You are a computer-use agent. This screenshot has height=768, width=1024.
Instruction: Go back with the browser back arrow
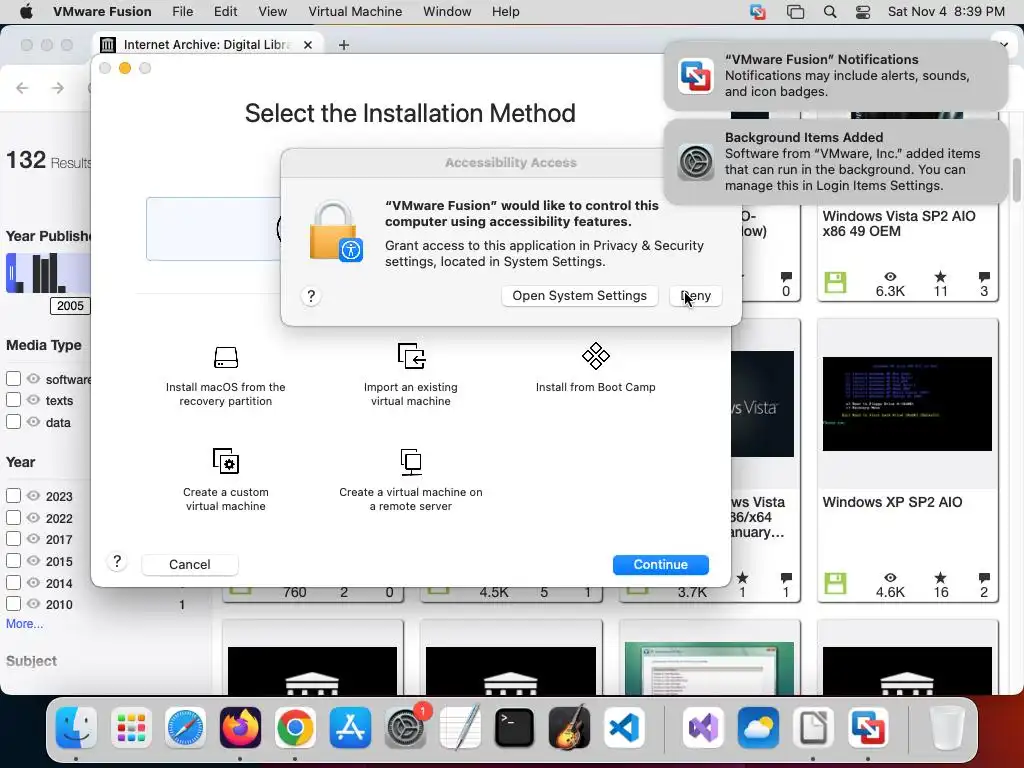[22, 88]
